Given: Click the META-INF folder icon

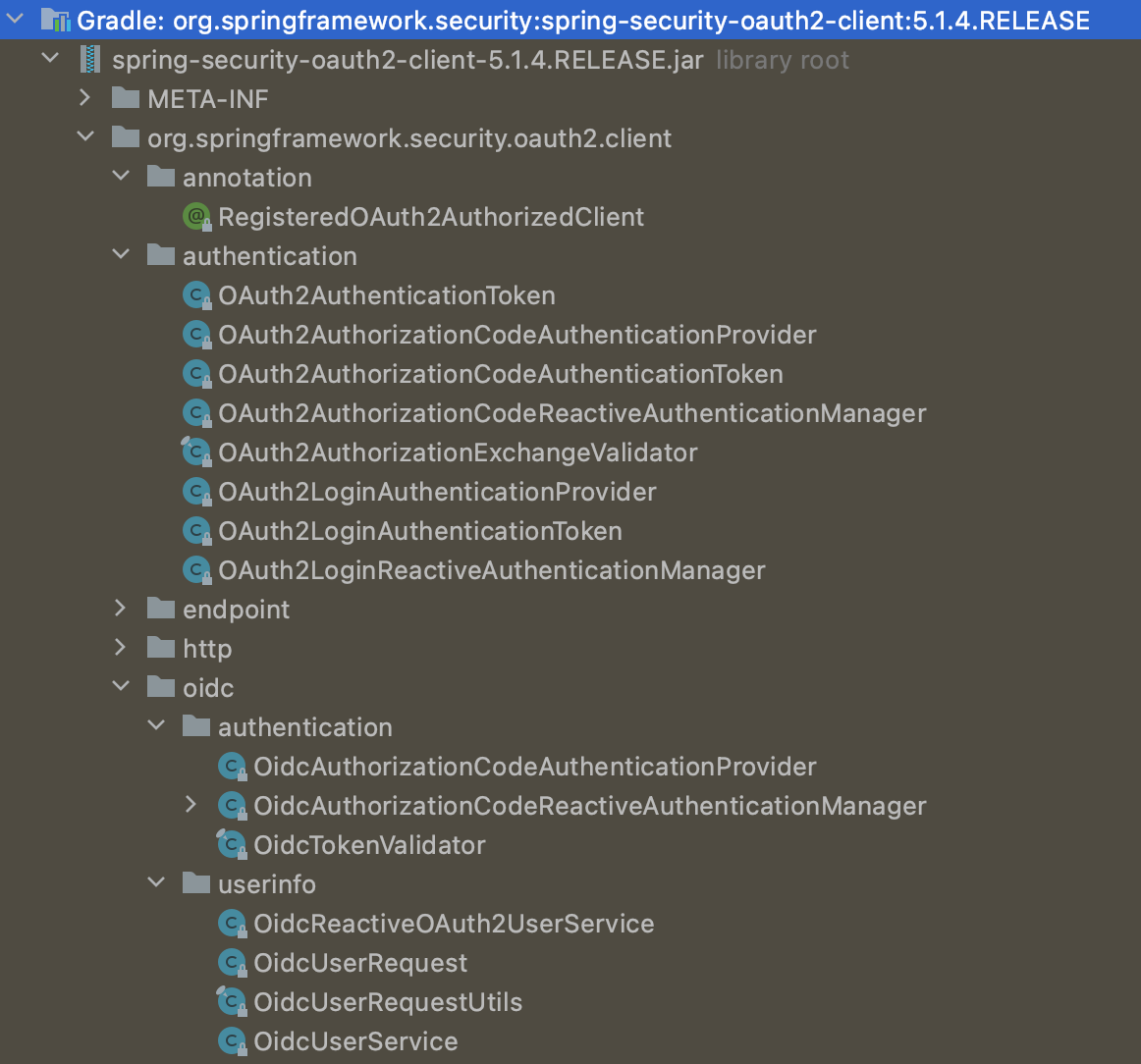Looking at the screenshot, I should pos(125,98).
